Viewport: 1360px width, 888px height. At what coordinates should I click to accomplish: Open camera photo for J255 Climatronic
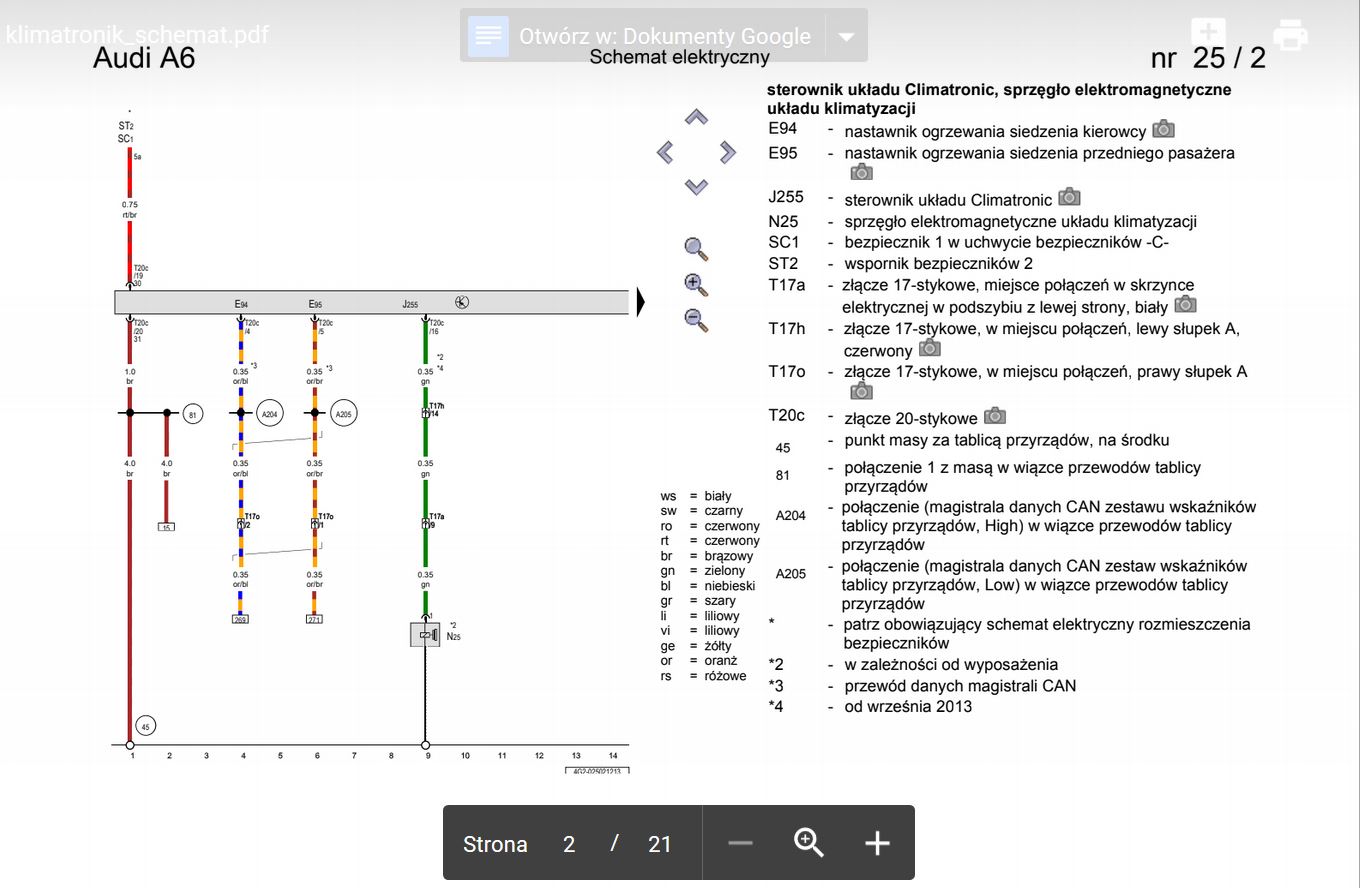[1069, 197]
